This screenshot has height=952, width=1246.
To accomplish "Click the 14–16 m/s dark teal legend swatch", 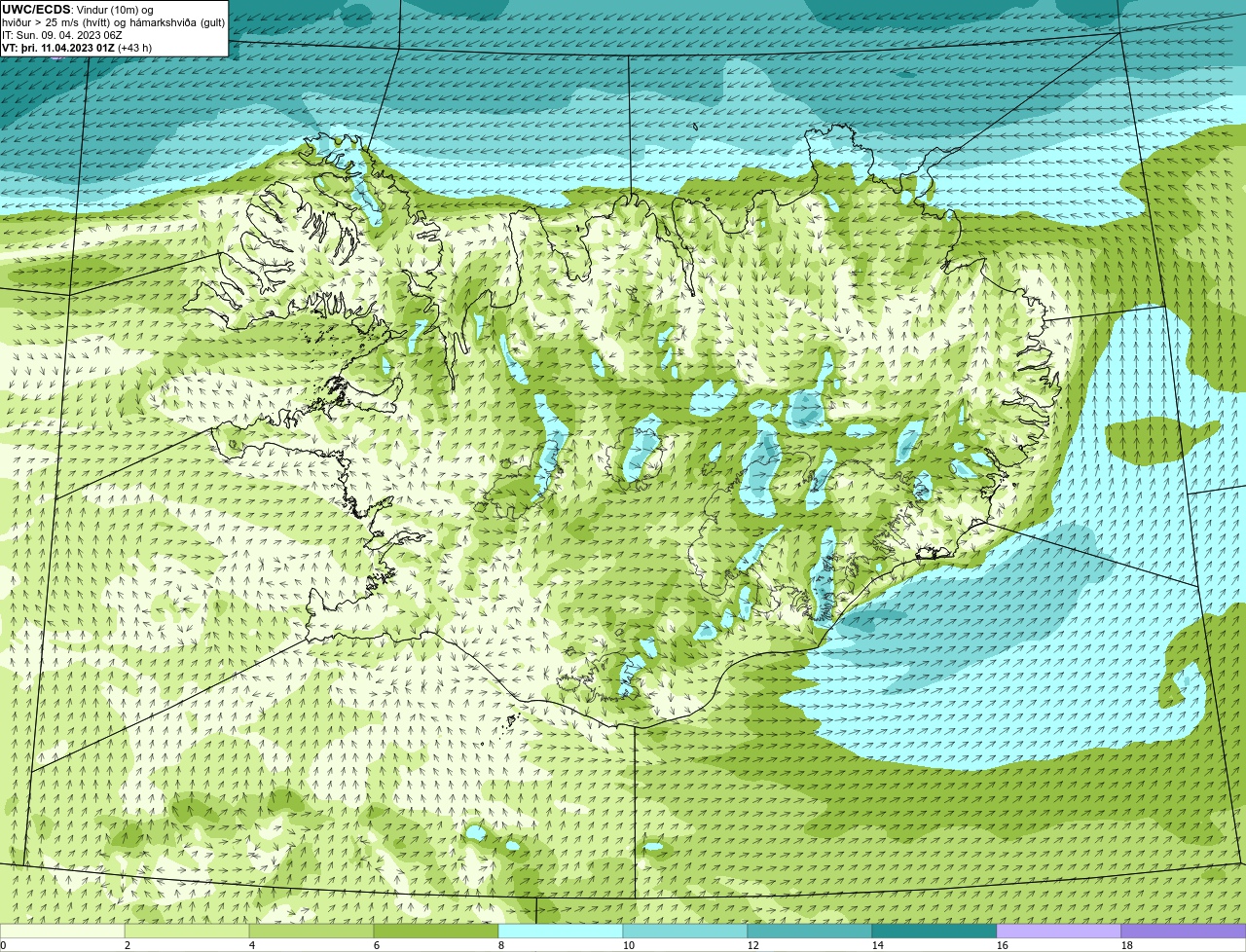I will tap(934, 932).
